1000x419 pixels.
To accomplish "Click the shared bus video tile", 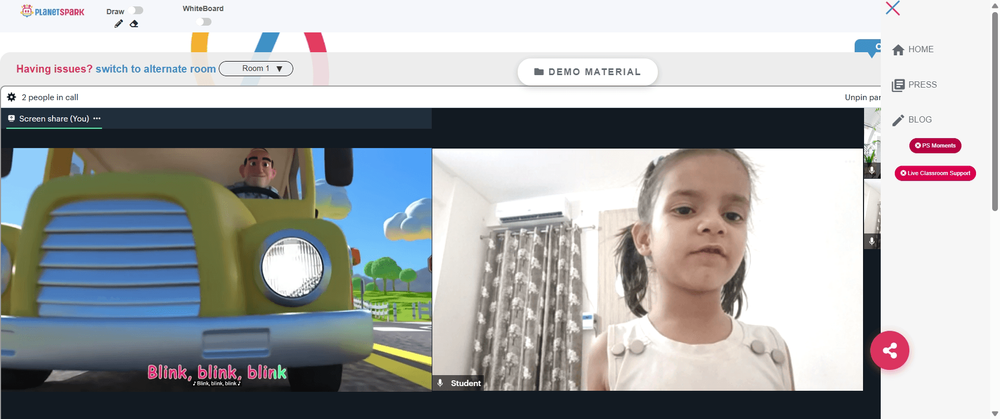I will point(216,269).
